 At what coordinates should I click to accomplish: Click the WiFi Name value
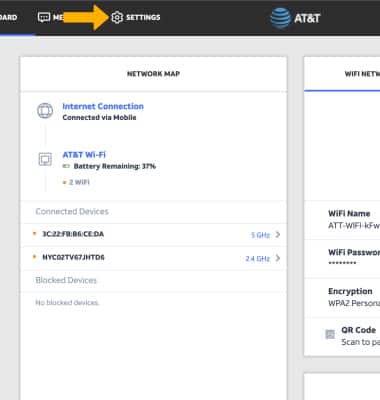354,225
